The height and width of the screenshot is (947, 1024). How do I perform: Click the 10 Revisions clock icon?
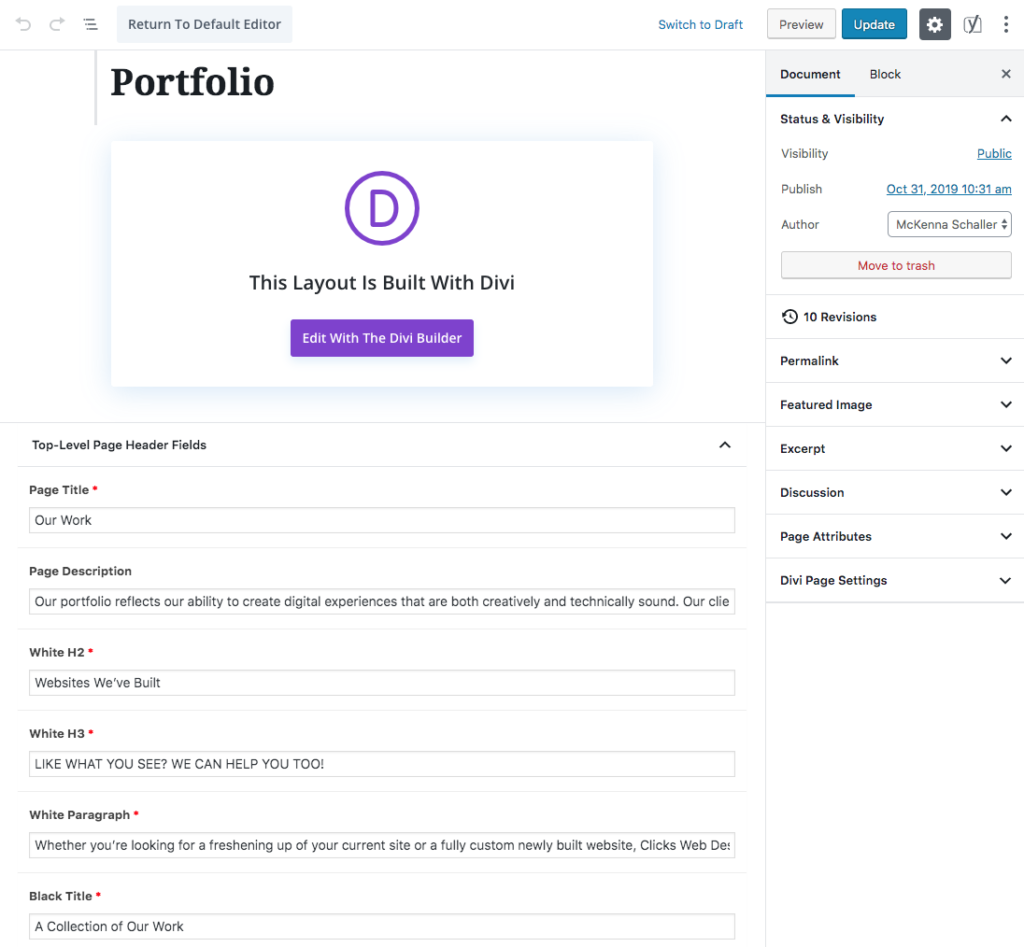791,316
